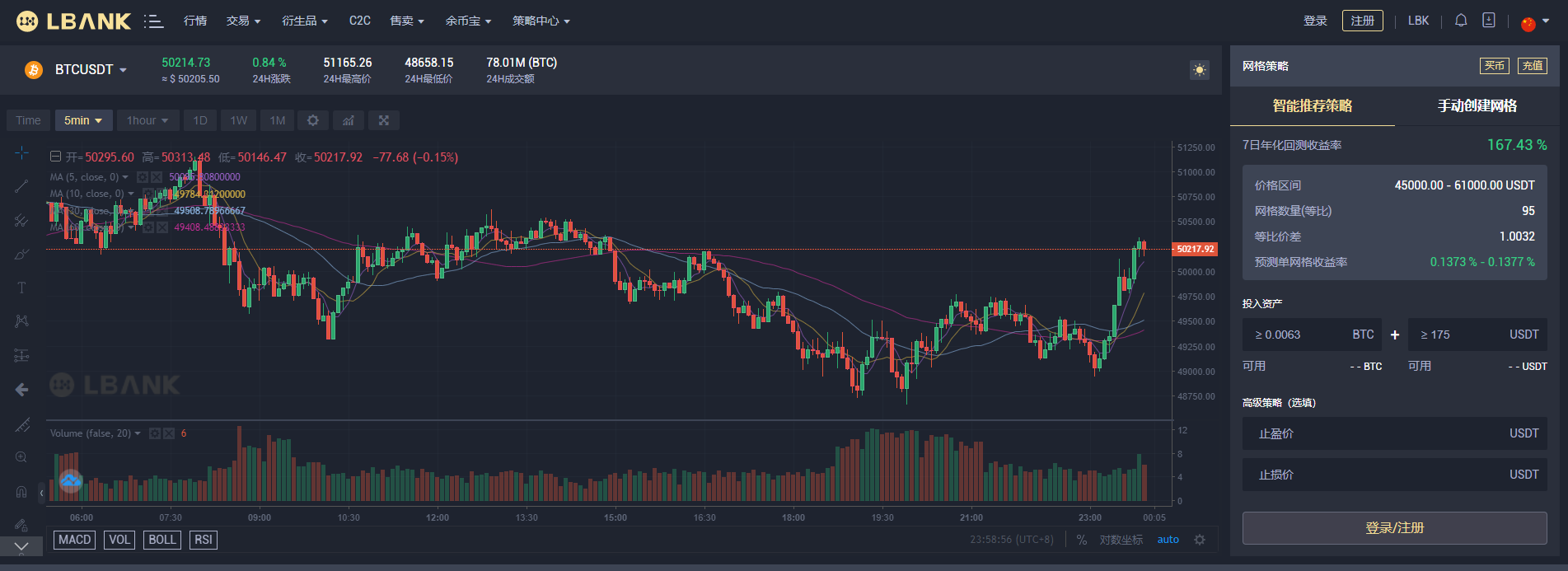The image size is (1568, 571).
Task: Open the notifications bell
Action: pos(1461,21)
